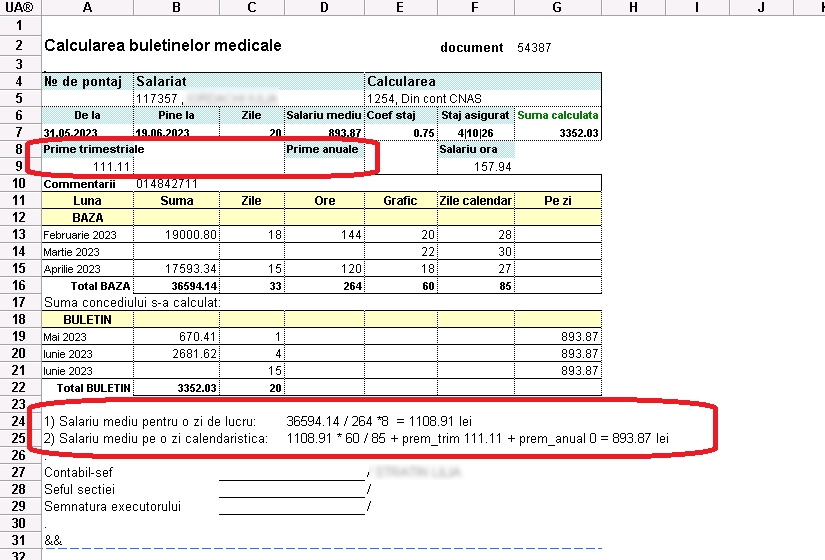Select column A header
This screenshot has height=560, width=825.
point(87,7)
